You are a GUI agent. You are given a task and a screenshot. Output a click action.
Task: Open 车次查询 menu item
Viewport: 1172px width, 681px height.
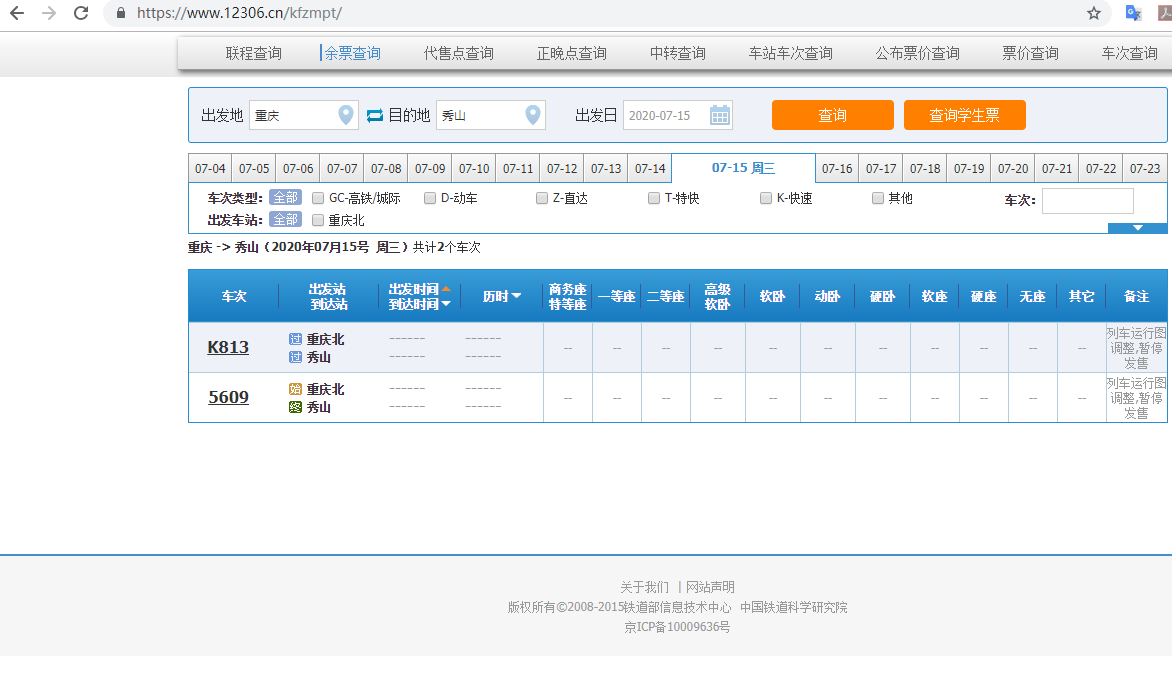(1129, 53)
